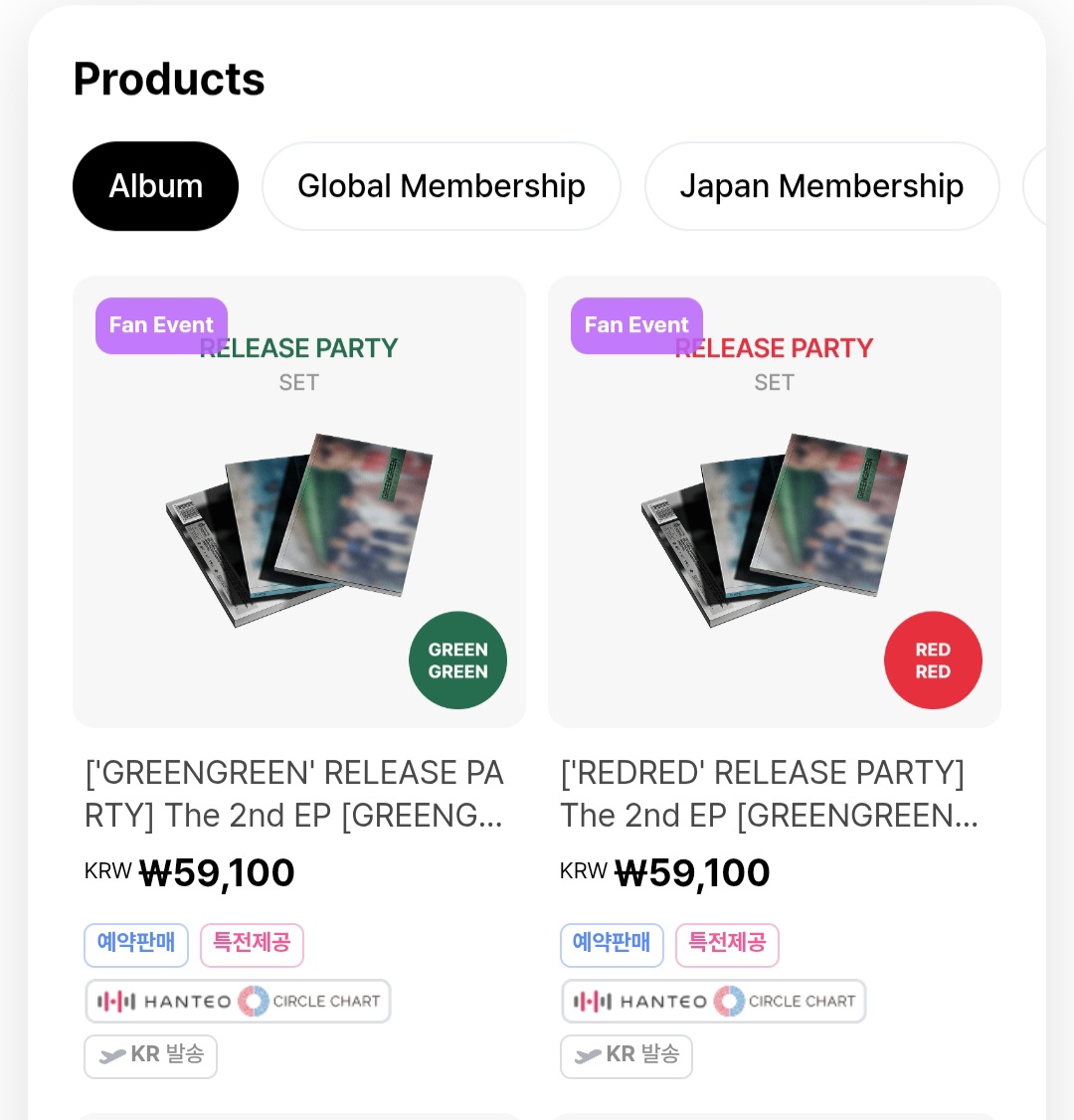Tap Circle Chart logo under REDRED product

click(786, 1002)
